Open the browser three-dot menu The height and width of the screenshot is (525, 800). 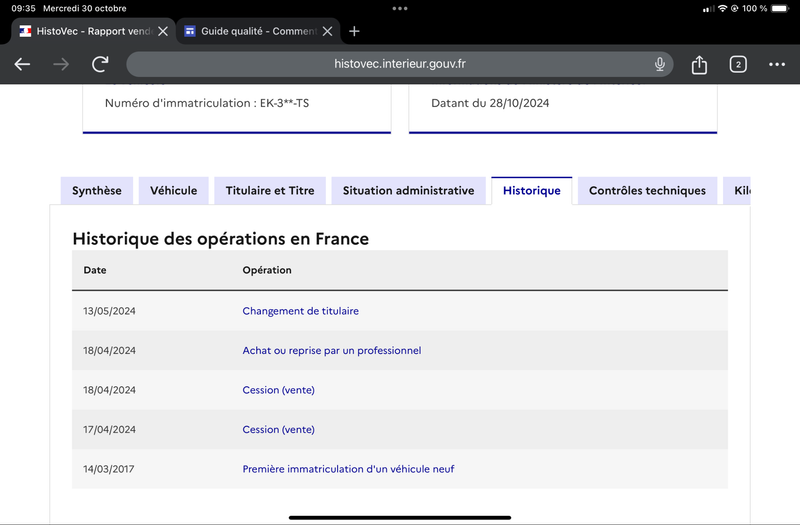[777, 64]
